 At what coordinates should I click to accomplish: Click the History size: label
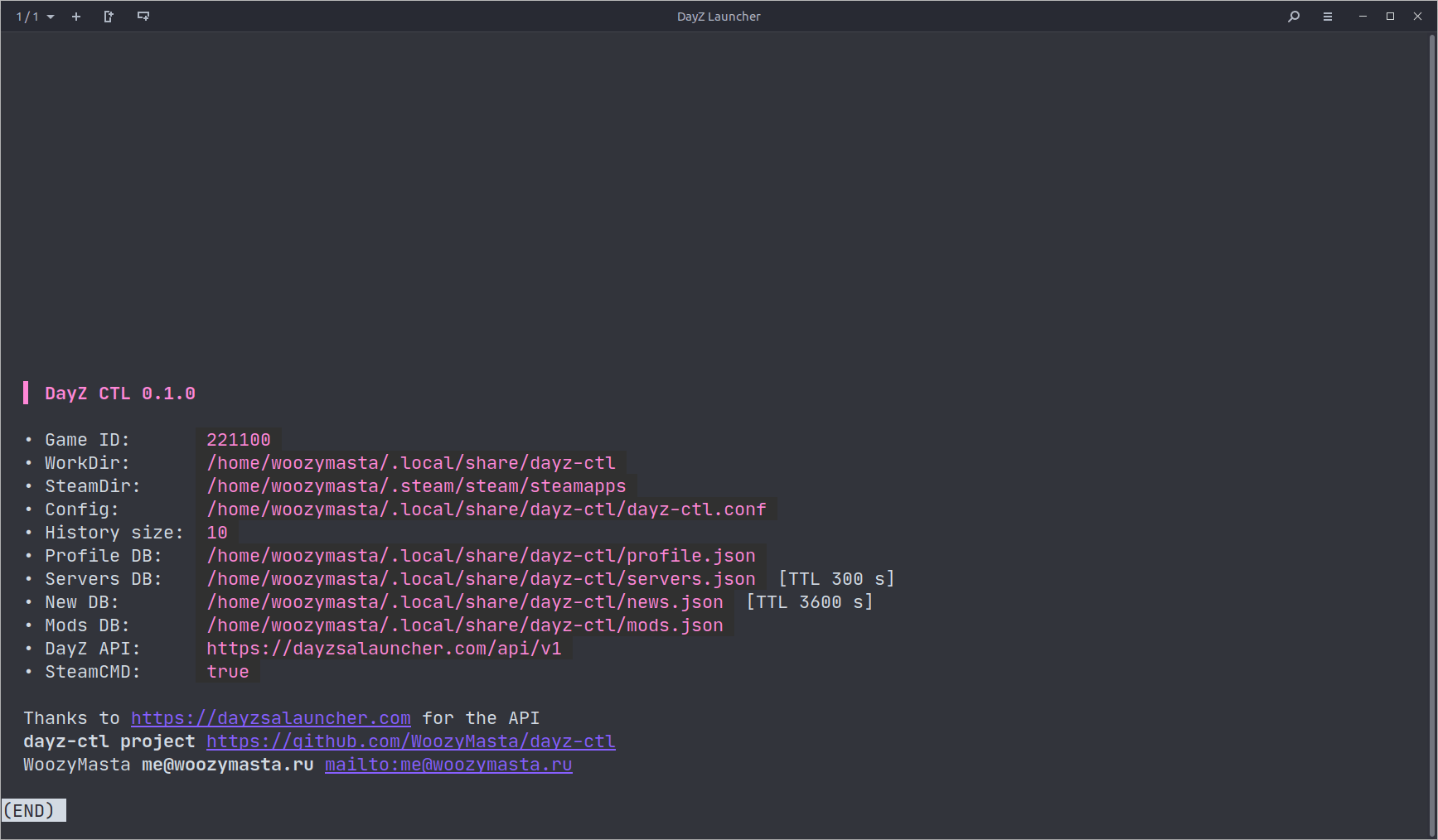click(114, 533)
